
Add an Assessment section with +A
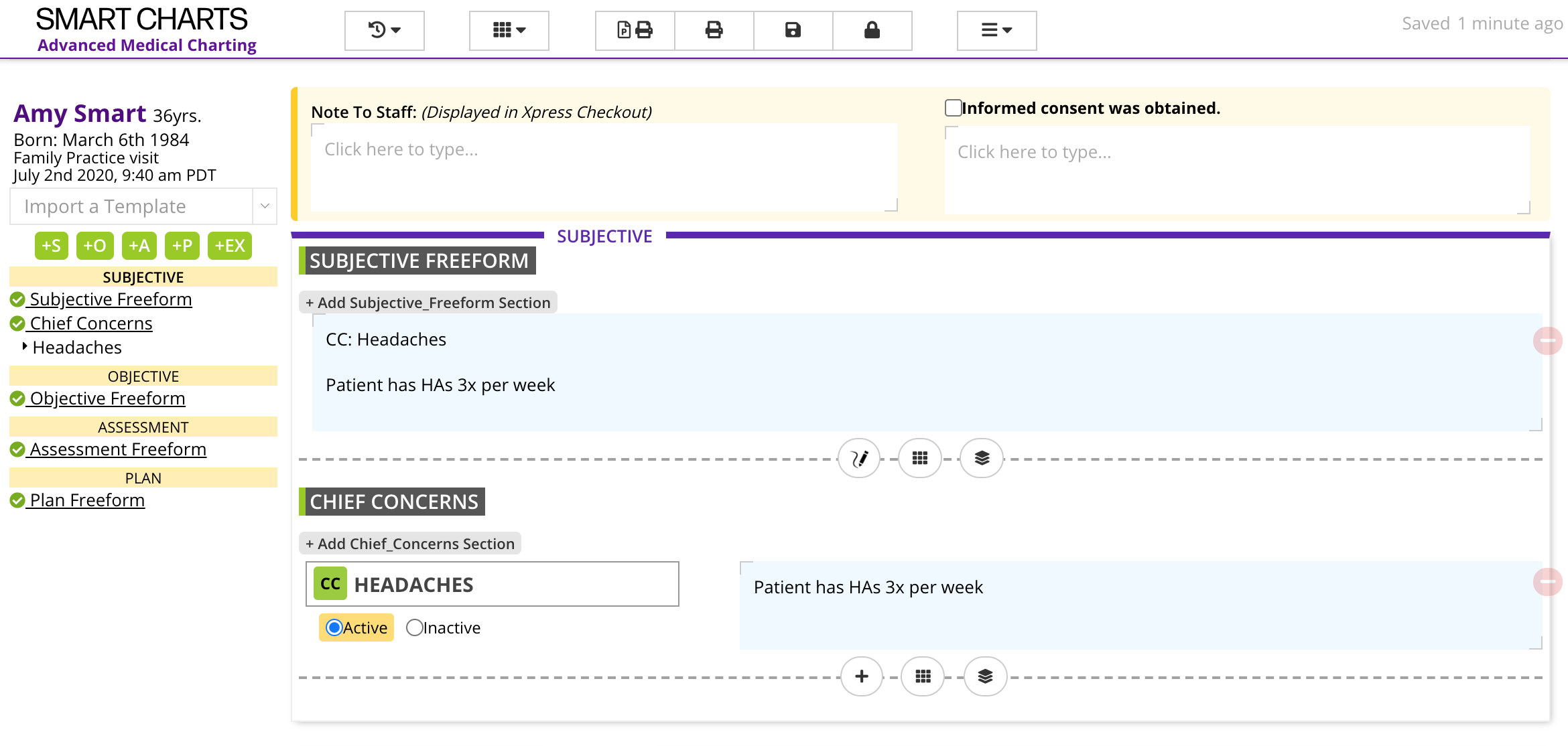pos(139,246)
